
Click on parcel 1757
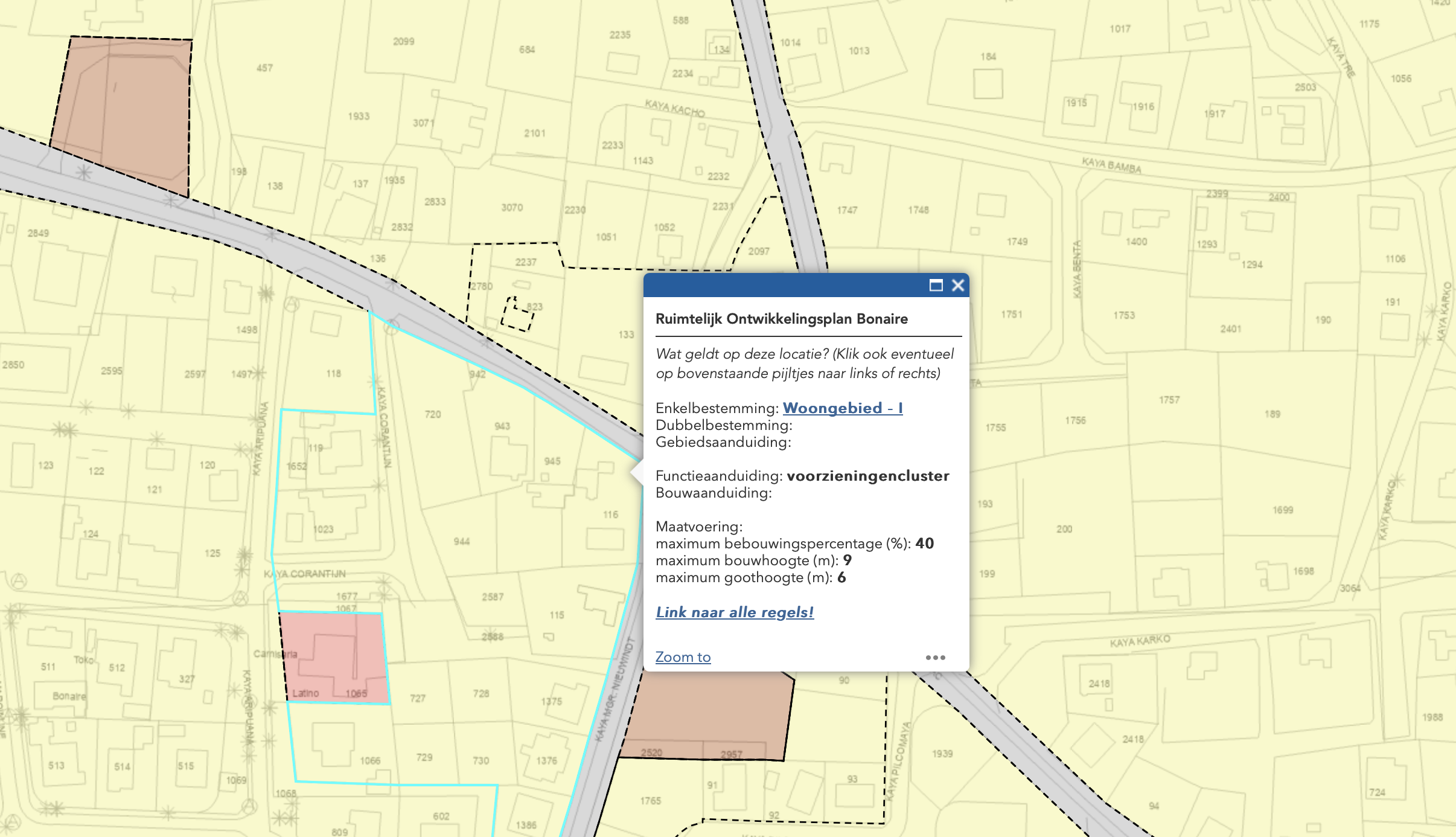[x=1169, y=400]
